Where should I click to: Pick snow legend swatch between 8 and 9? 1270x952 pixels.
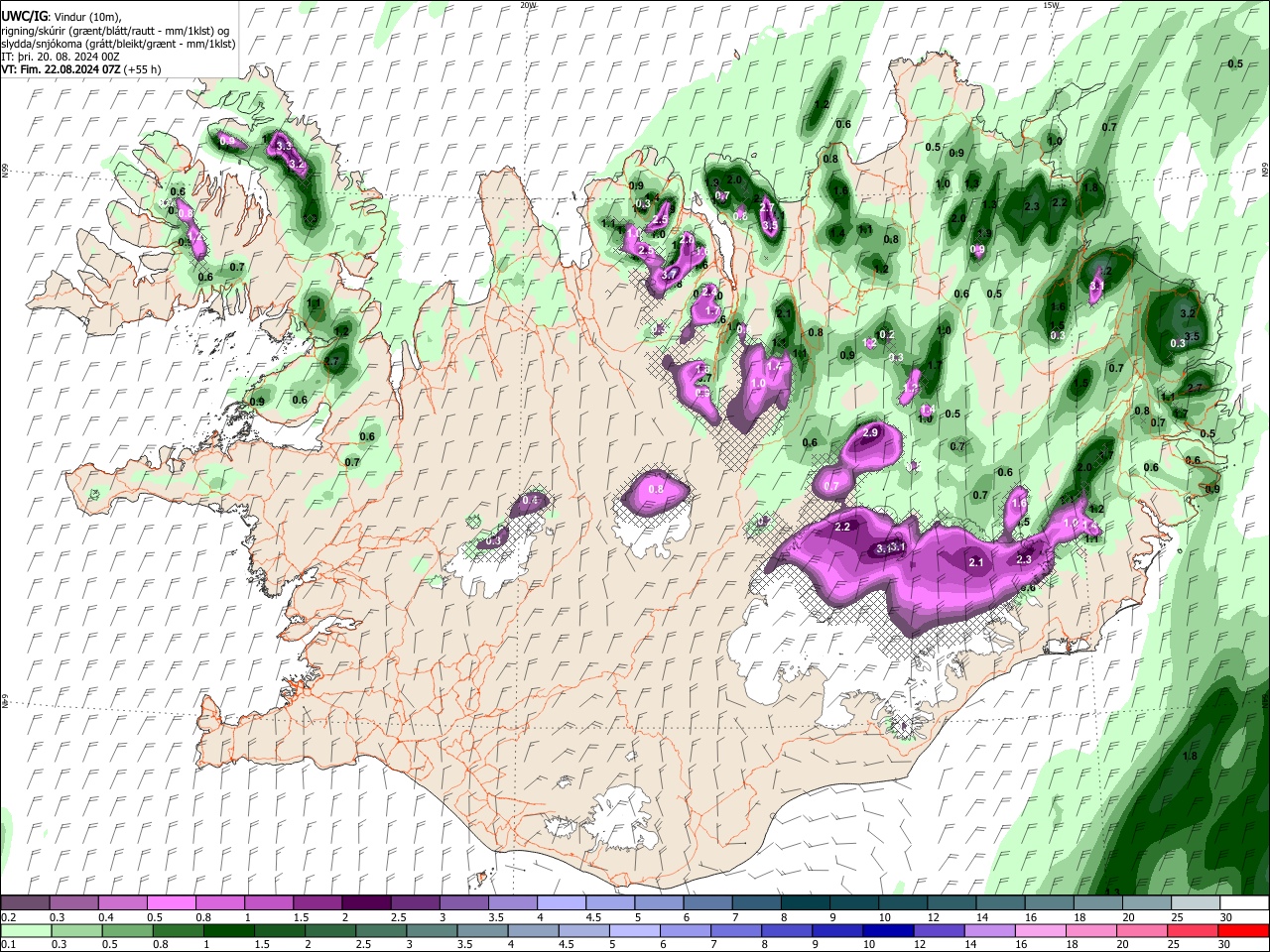coord(806,903)
